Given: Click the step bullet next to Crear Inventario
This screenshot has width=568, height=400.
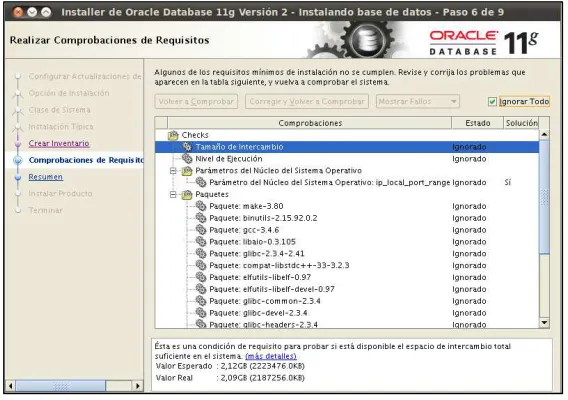Looking at the screenshot, I should [x=18, y=143].
